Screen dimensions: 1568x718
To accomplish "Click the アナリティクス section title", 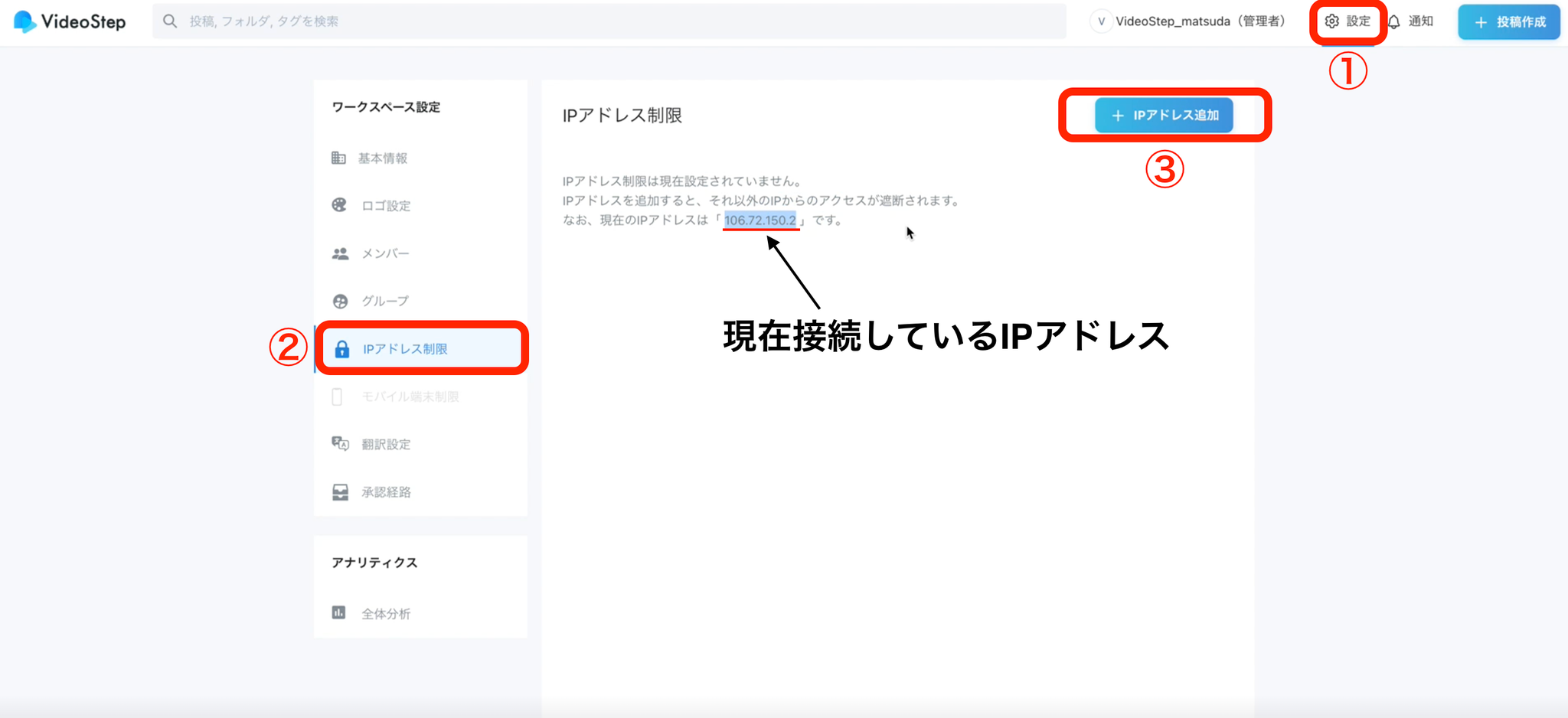I will tap(374, 563).
